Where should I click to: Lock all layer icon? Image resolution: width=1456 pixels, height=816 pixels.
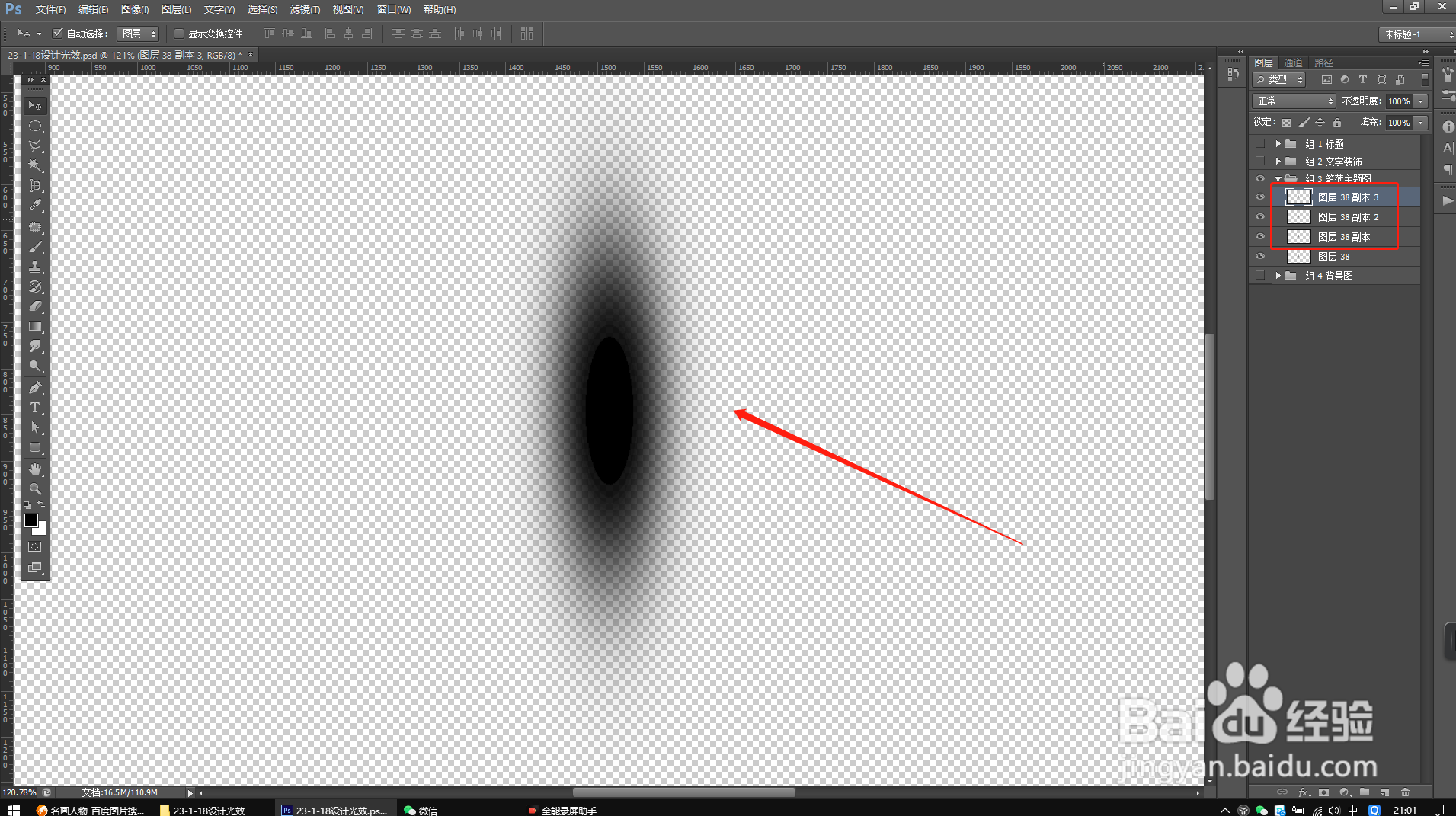[x=1336, y=122]
